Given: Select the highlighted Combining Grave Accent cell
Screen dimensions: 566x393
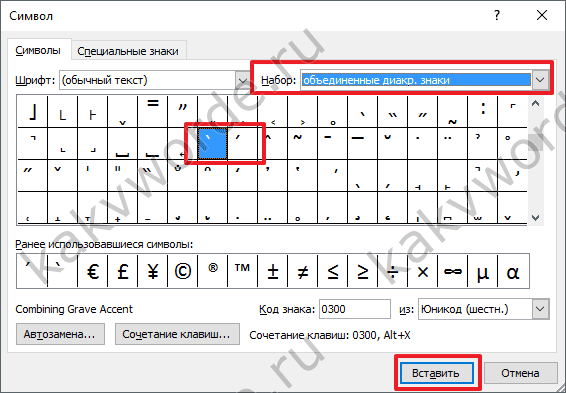Looking at the screenshot, I should [x=212, y=143].
